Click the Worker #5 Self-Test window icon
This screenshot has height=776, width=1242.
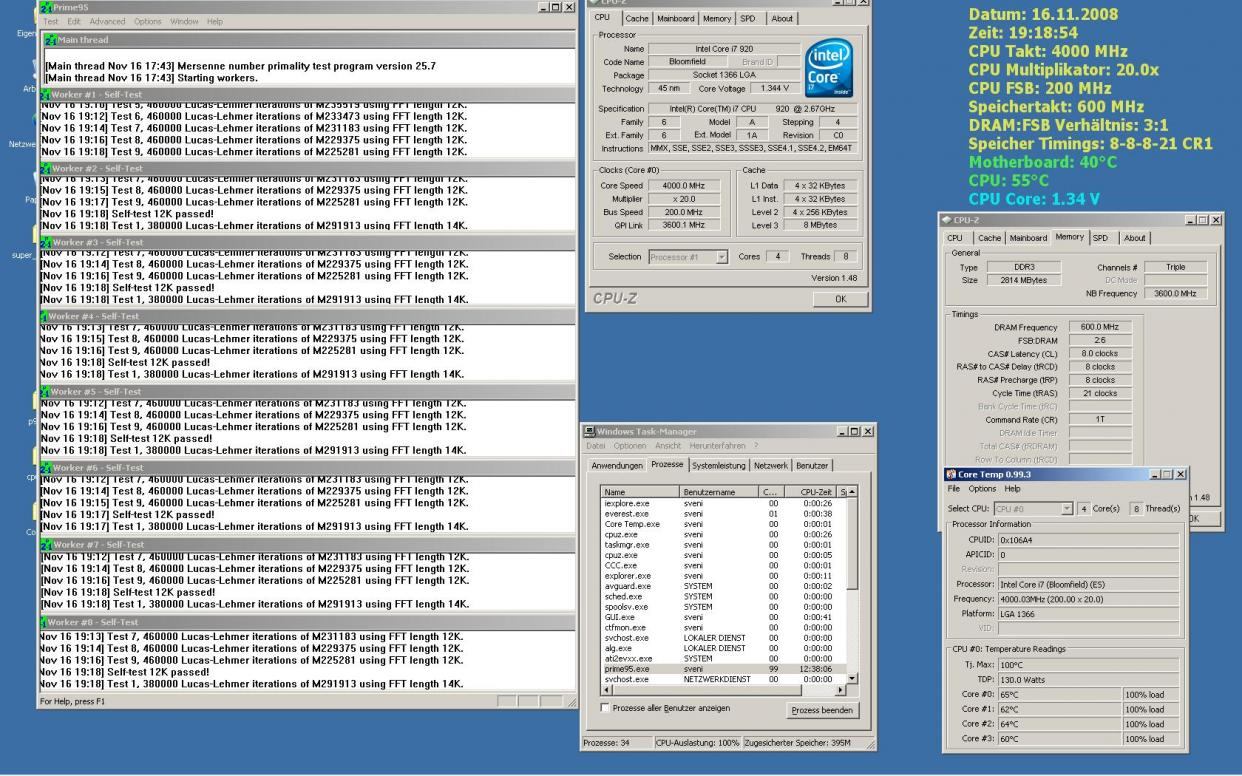(x=47, y=391)
